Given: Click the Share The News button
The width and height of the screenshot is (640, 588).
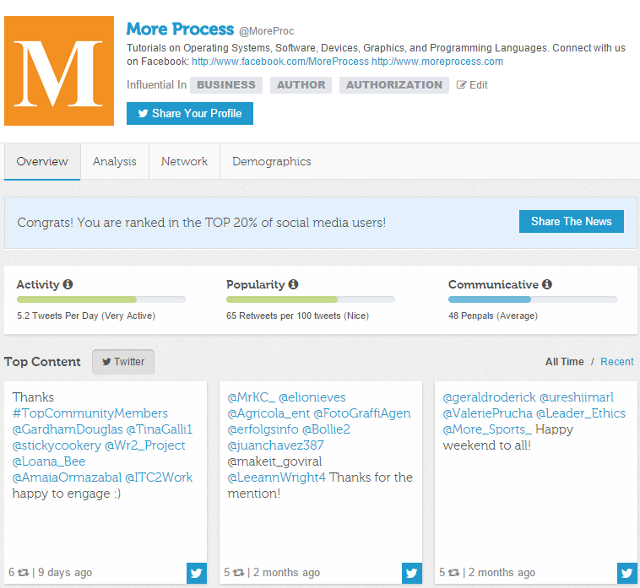Looking at the screenshot, I should pyautogui.click(x=571, y=221).
